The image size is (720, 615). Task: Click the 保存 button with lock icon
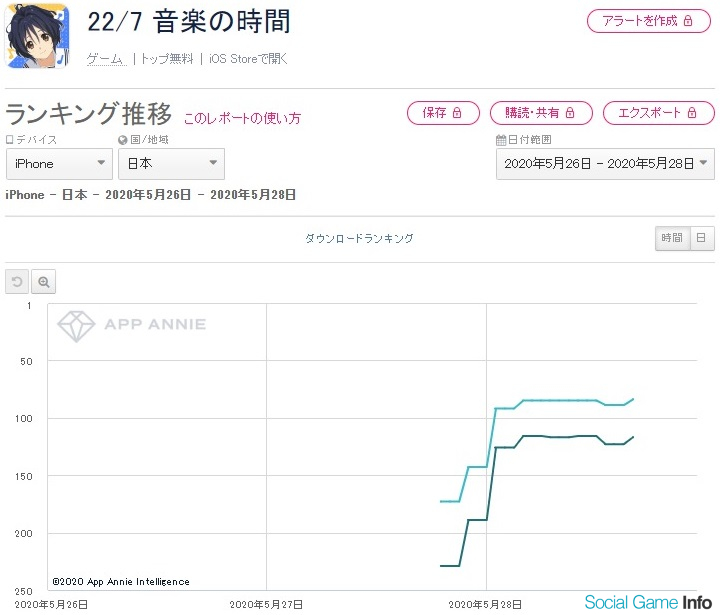[443, 113]
